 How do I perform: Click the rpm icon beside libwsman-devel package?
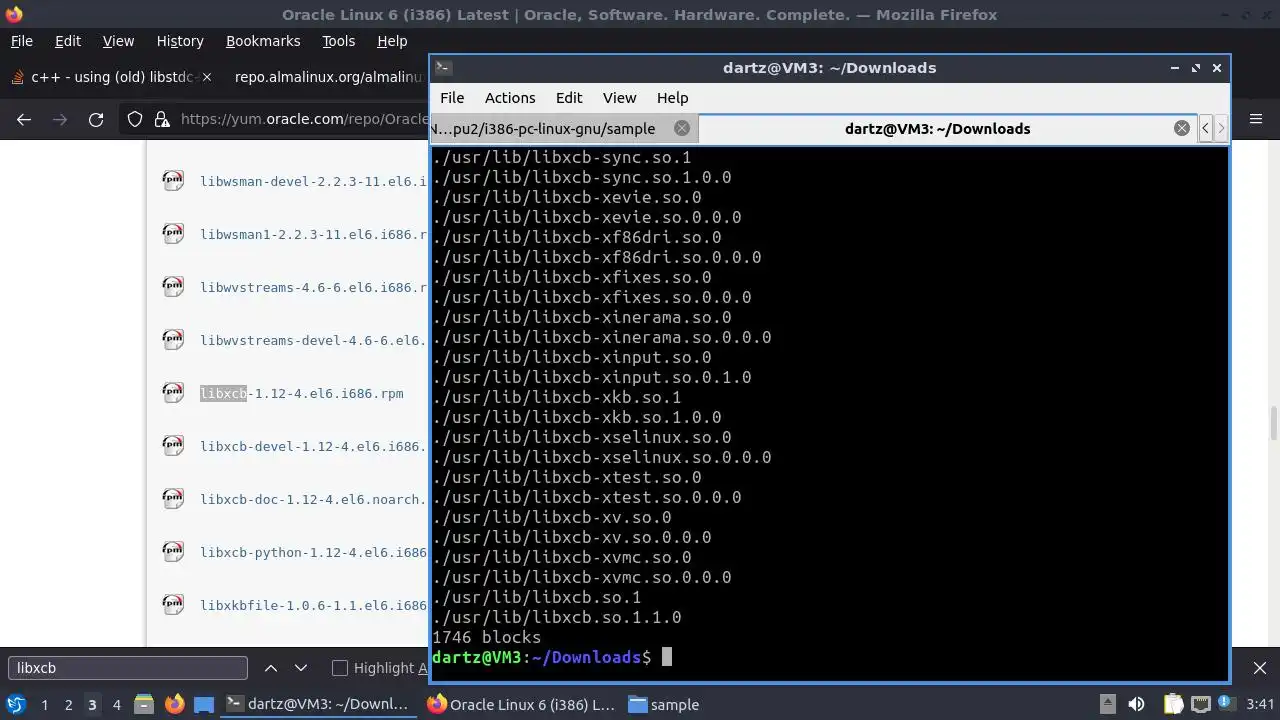coord(173,180)
